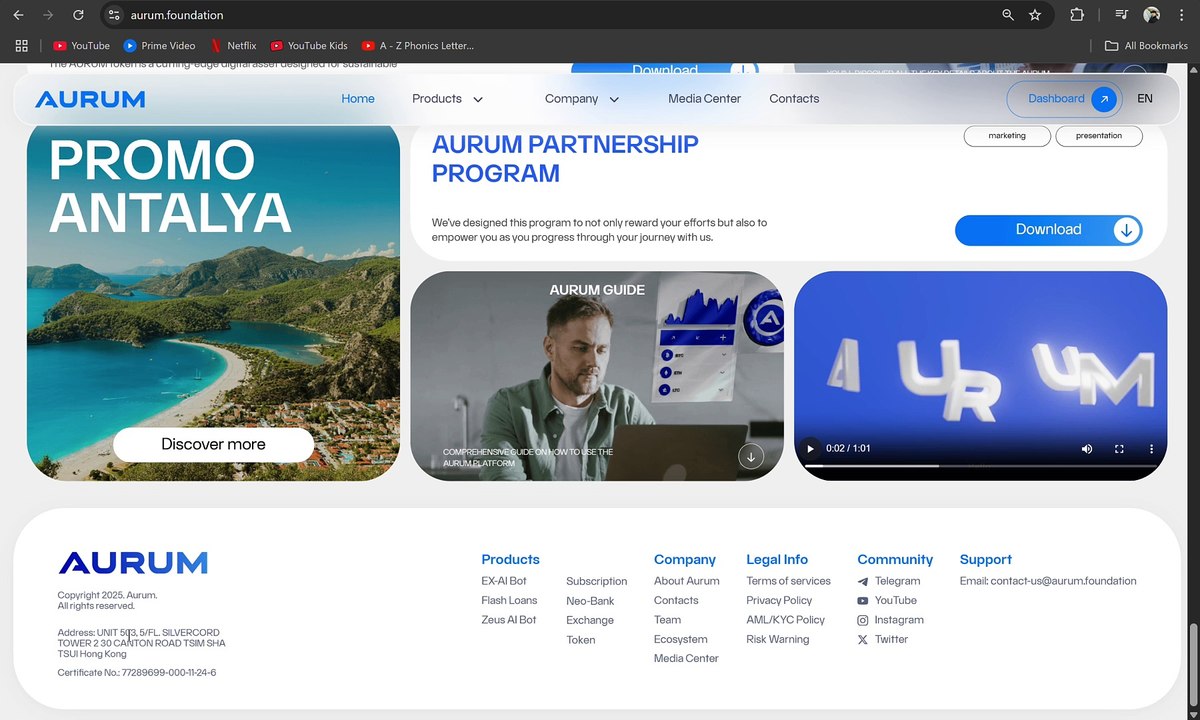Expand the Company dropdown menu
1200x720 pixels.
tap(582, 99)
